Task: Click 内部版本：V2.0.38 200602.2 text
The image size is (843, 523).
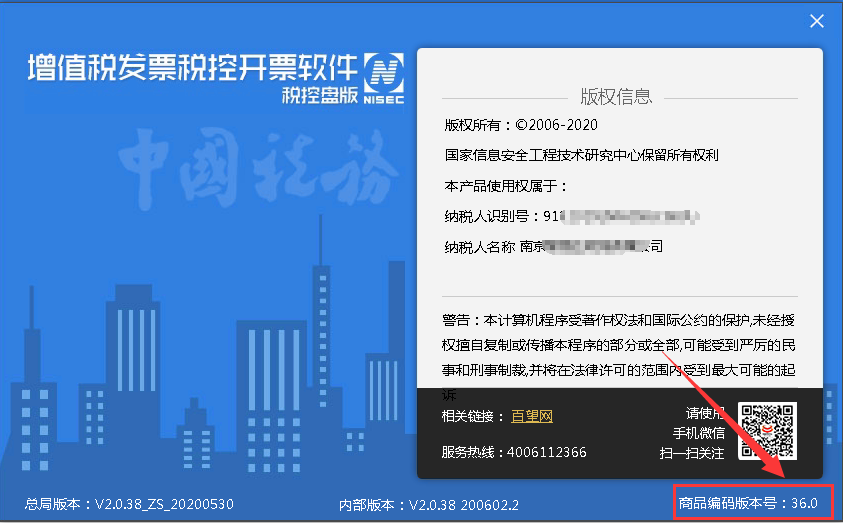Action: 428,505
